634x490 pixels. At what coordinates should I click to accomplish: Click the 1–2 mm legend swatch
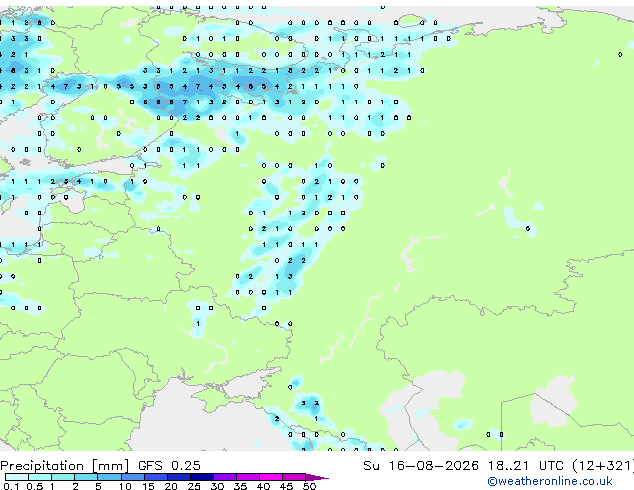click(x=63, y=477)
